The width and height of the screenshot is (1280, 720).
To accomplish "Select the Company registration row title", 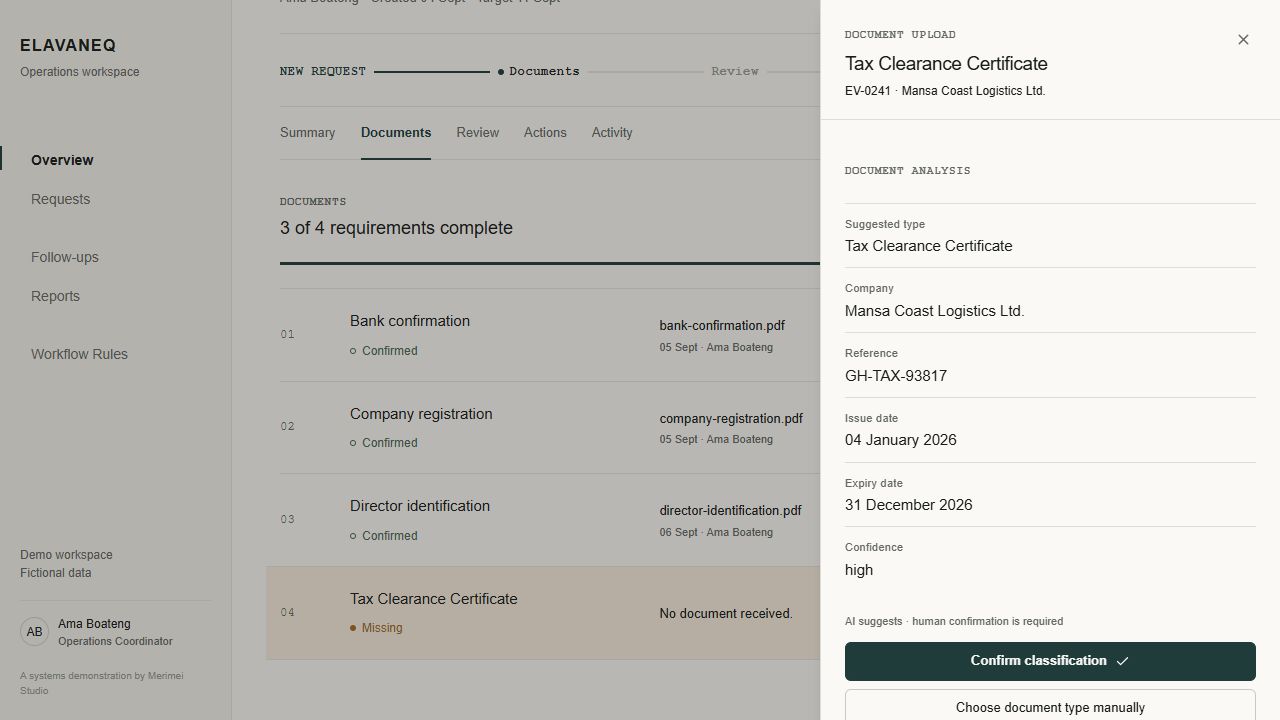I will [421, 414].
